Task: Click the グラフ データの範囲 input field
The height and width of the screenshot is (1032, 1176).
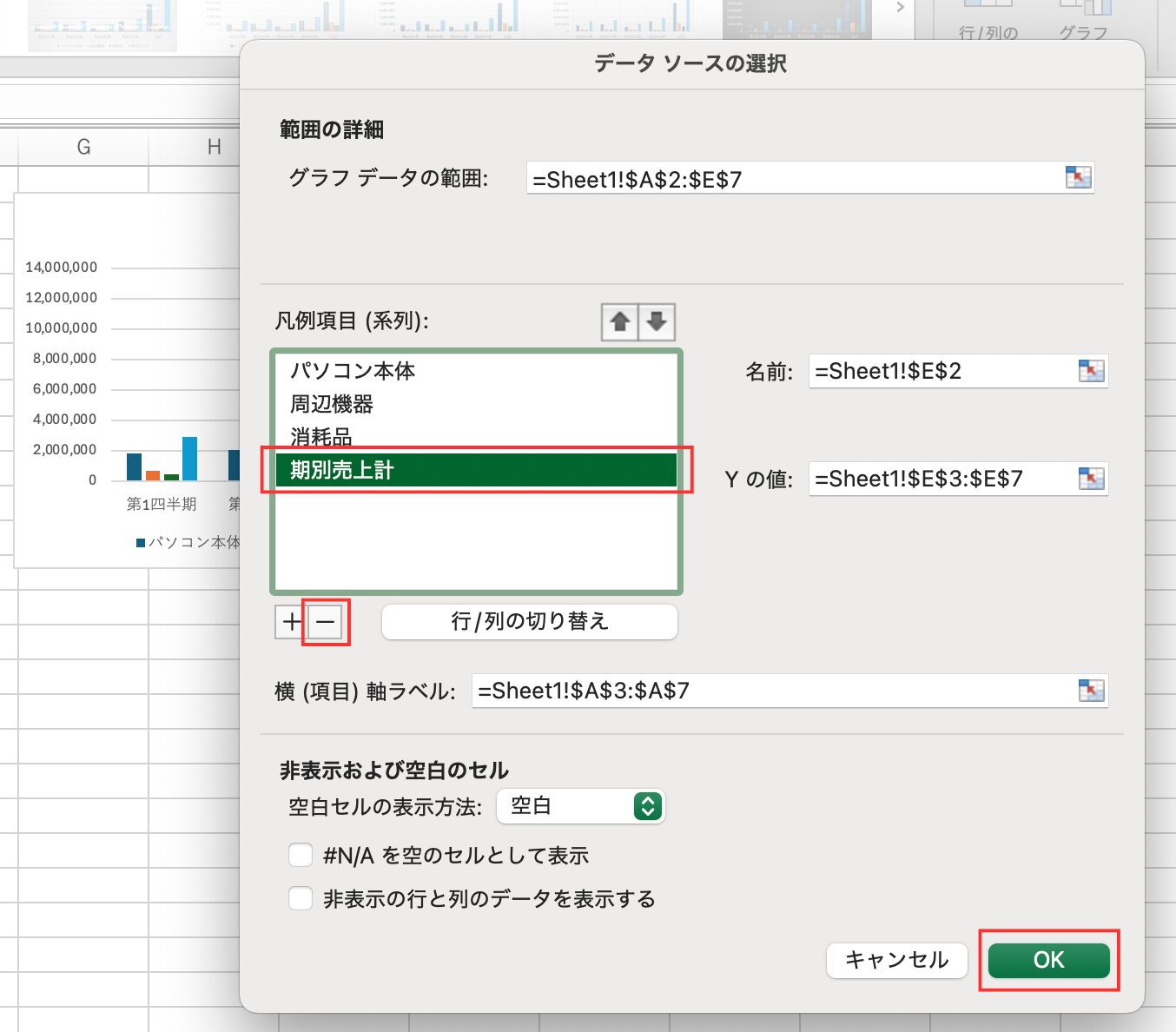Action: point(790,179)
